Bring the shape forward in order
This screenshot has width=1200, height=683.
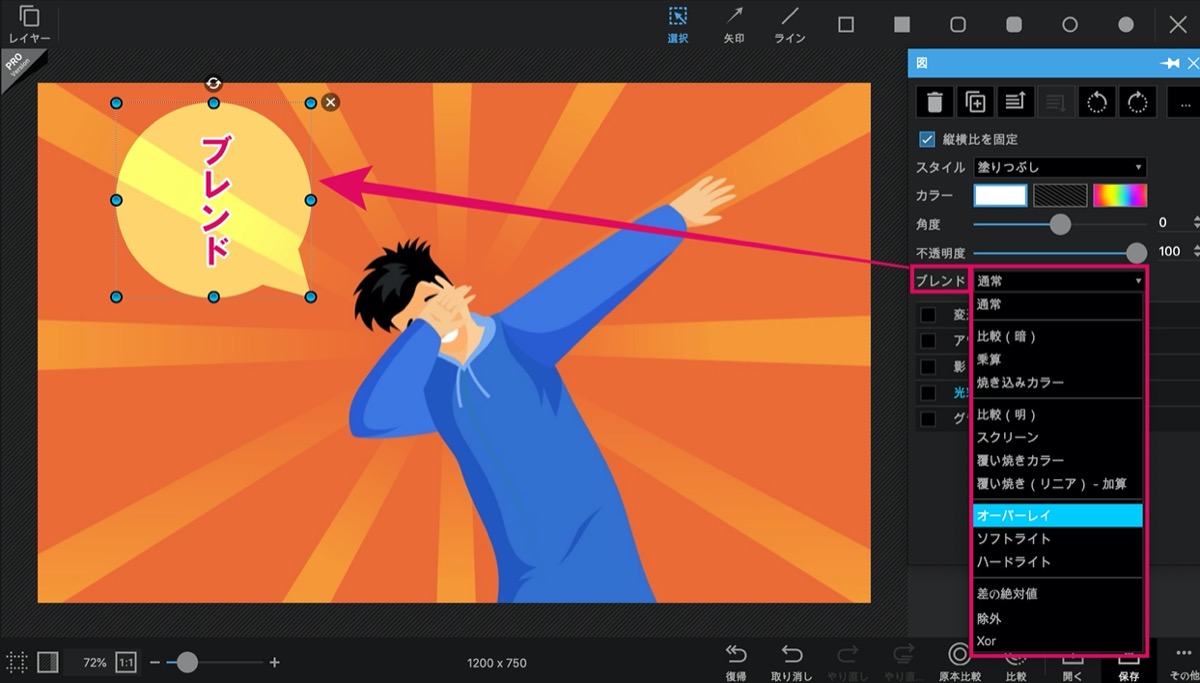1015,102
